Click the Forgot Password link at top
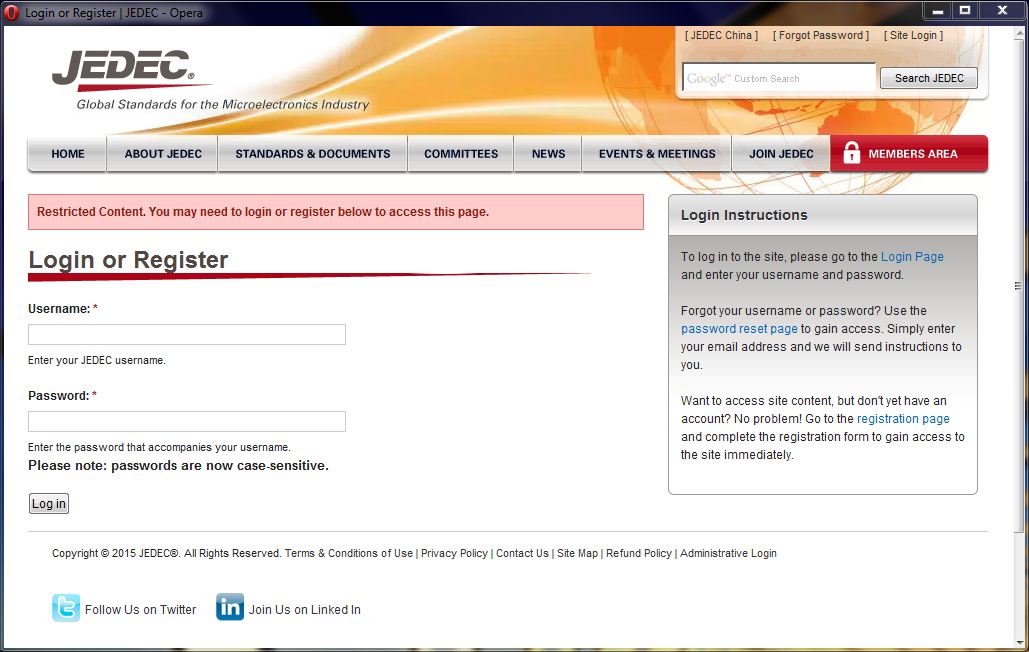Viewport: 1029px width, 652px height. pos(820,35)
